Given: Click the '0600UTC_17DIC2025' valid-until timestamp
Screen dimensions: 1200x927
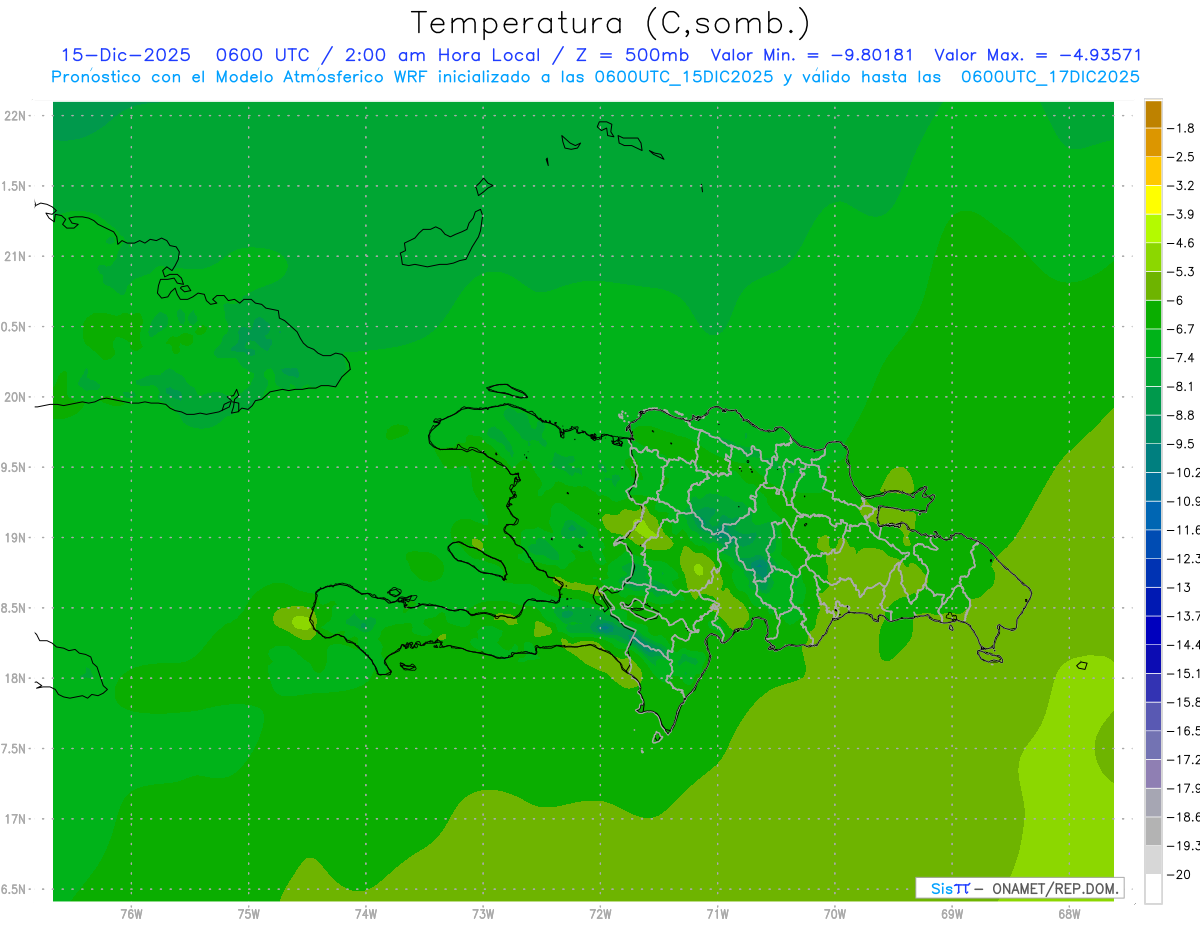Looking at the screenshot, I should [x=1050, y=77].
